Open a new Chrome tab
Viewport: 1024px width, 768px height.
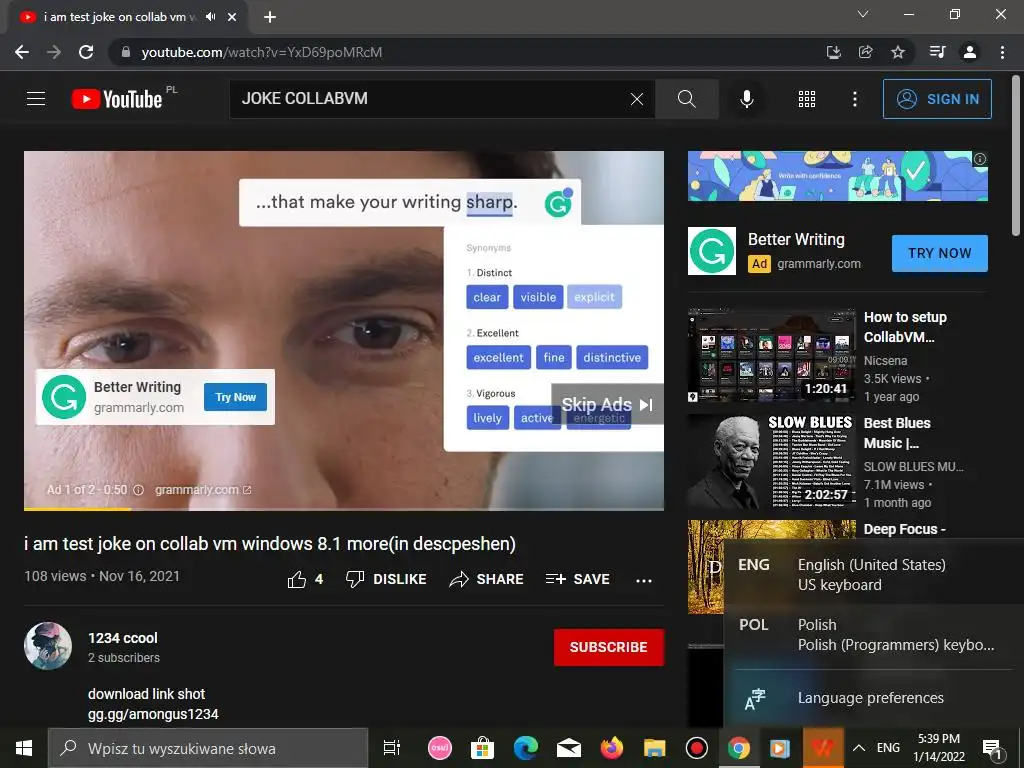tap(270, 17)
